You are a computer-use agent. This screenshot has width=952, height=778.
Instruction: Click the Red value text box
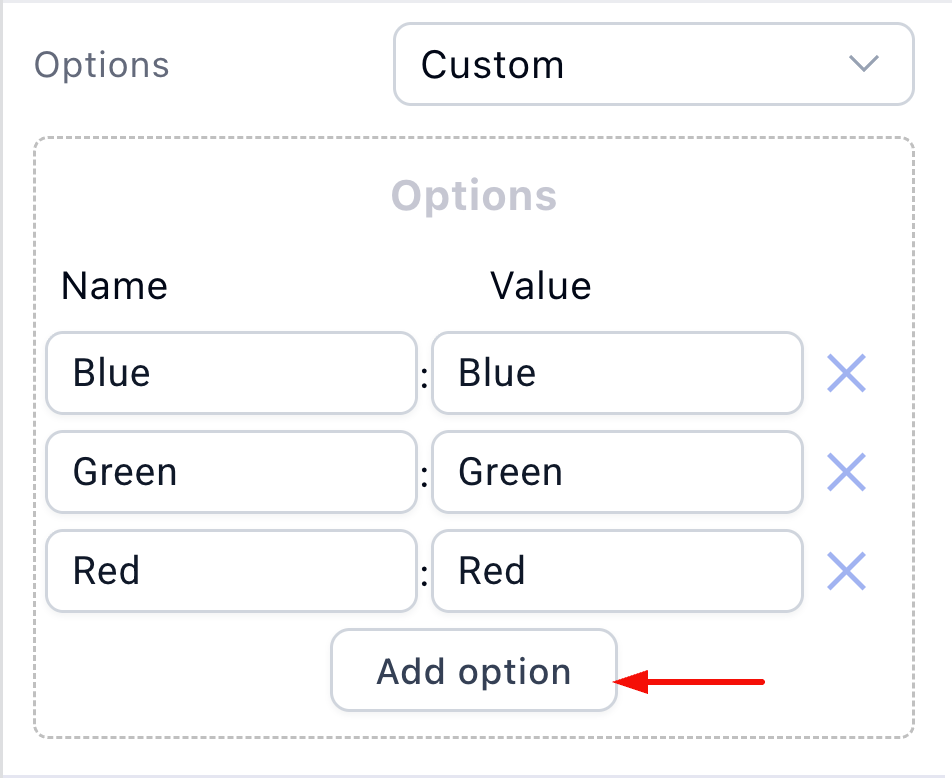(617, 572)
